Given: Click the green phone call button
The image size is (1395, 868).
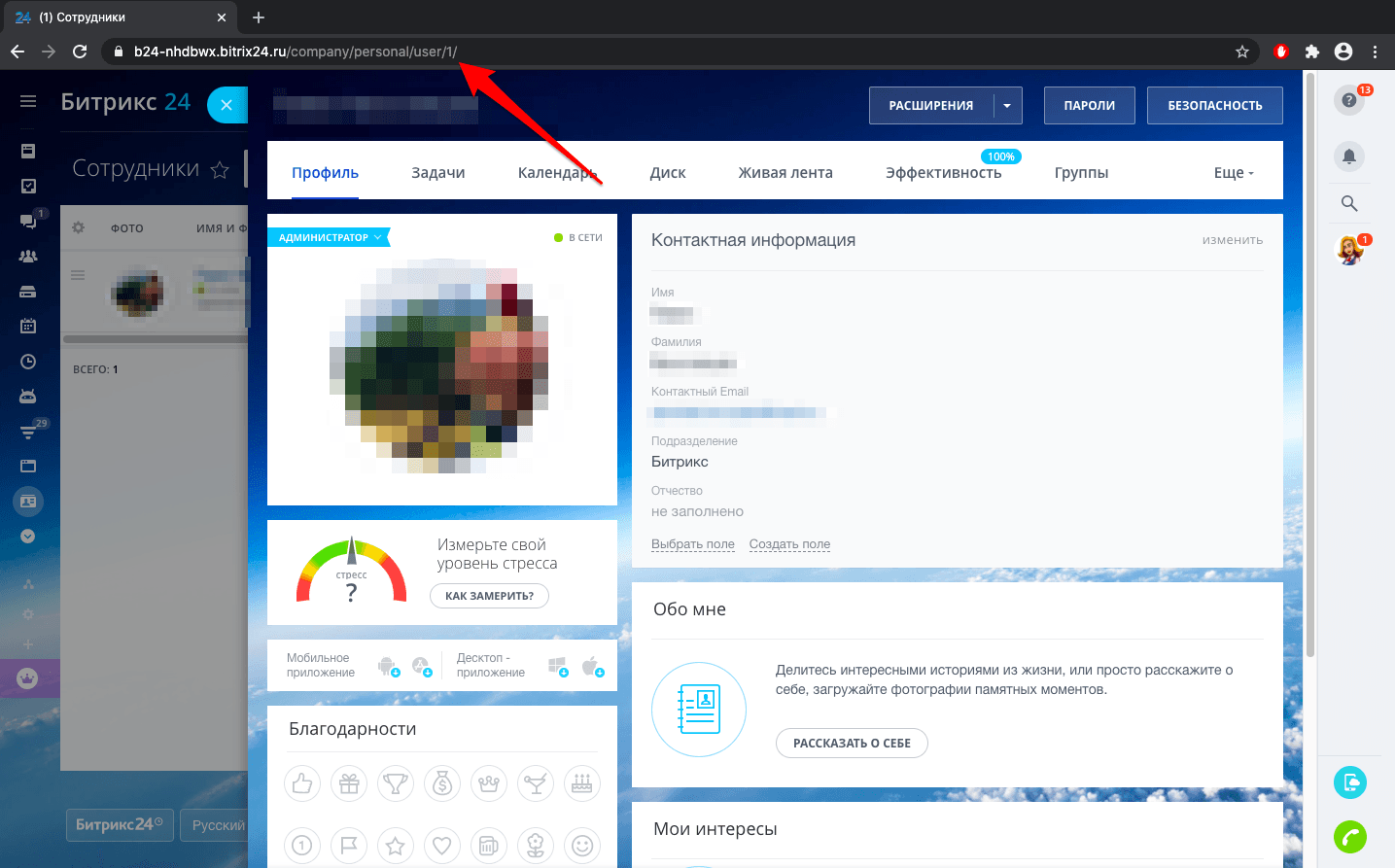Looking at the screenshot, I should click(1350, 836).
